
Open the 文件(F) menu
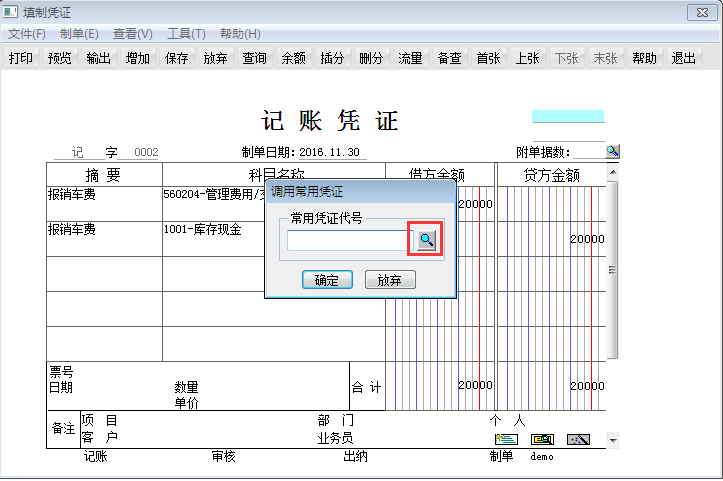(27, 34)
